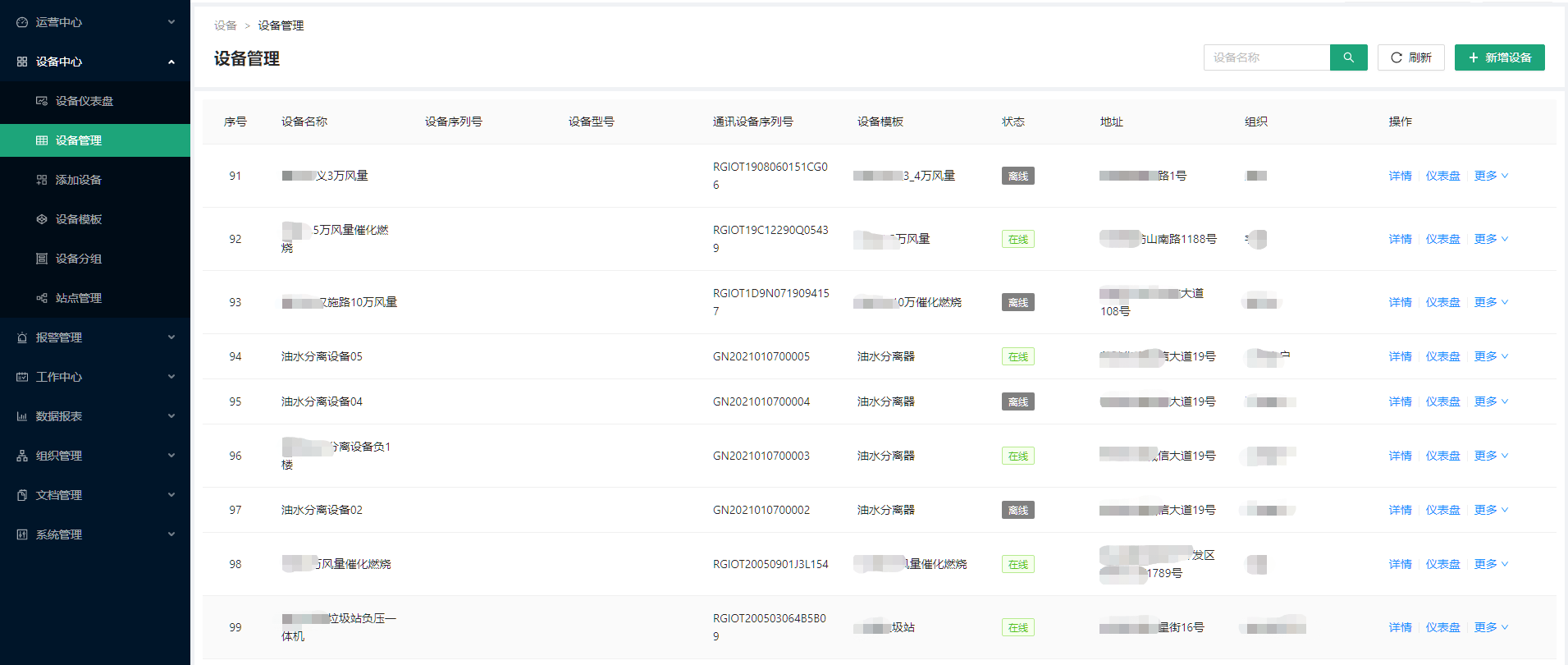Select 设备管理 in the sidebar

pyautogui.click(x=79, y=140)
